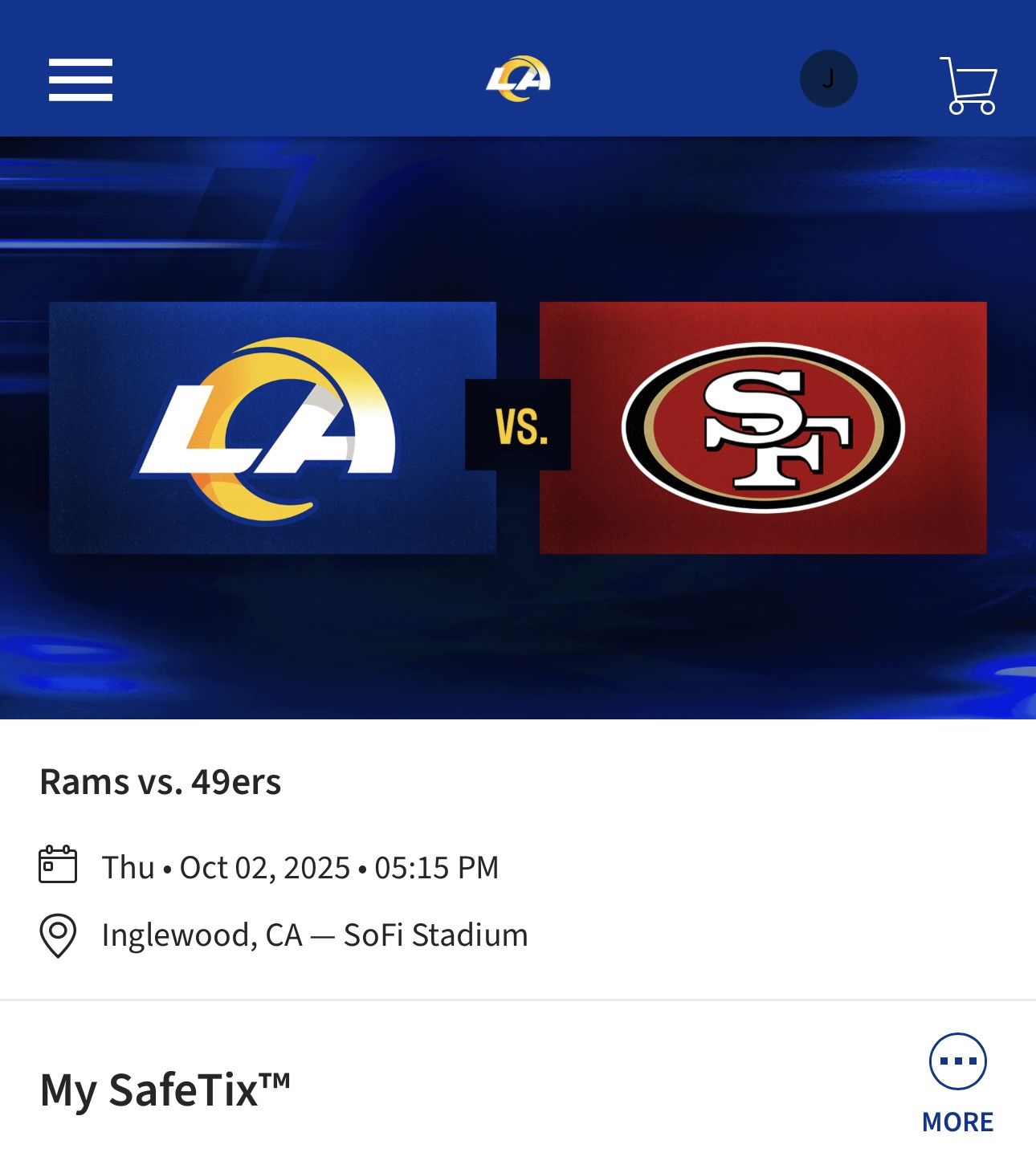Click the 49ers SF logo tile
This screenshot has width=1036, height=1173.
coord(763,427)
